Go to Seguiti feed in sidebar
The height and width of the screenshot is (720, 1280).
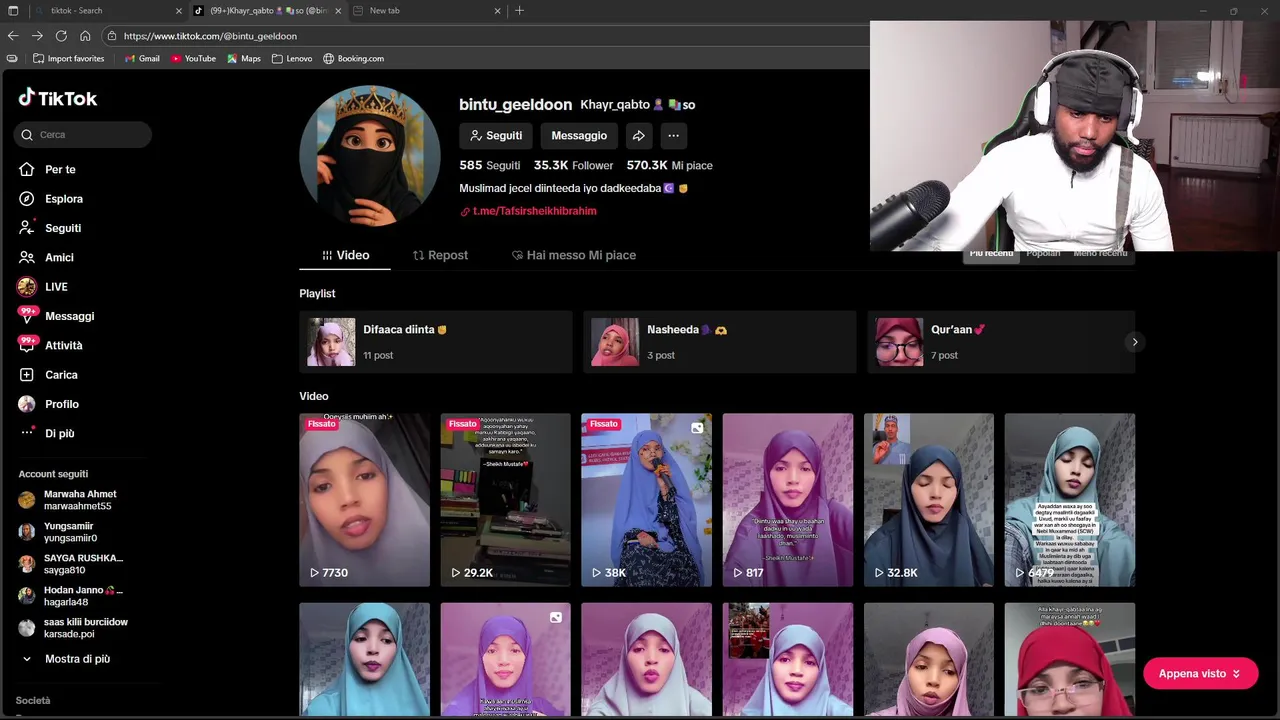pos(50,228)
